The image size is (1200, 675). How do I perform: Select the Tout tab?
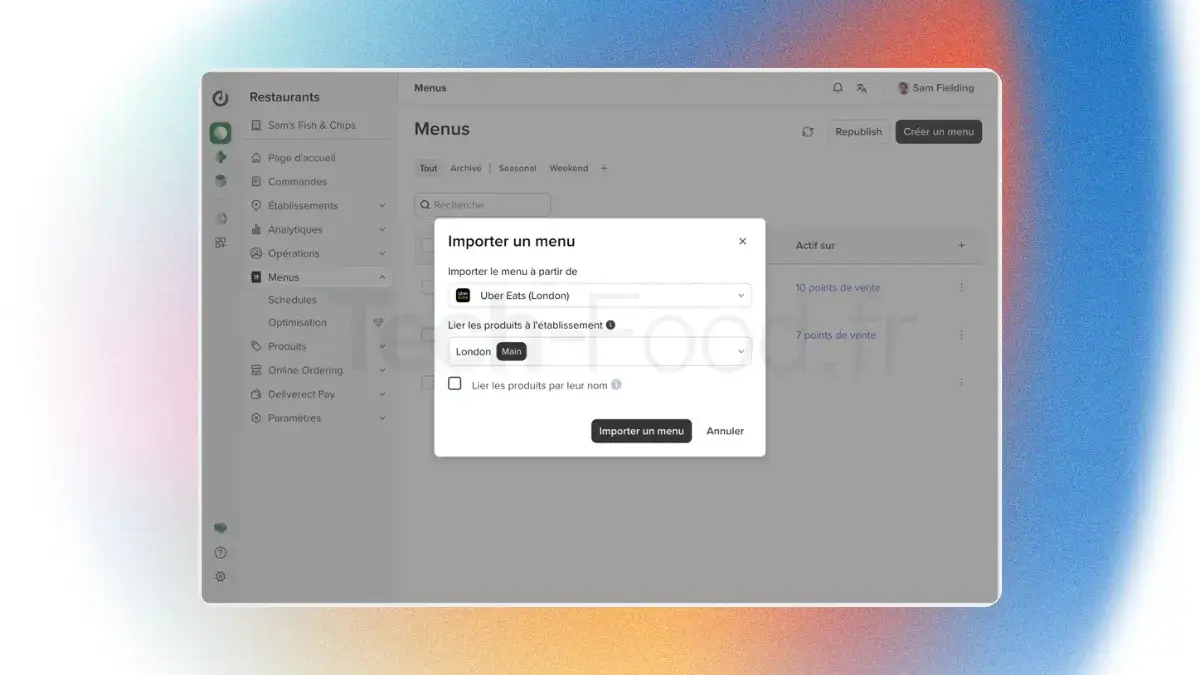(x=428, y=168)
